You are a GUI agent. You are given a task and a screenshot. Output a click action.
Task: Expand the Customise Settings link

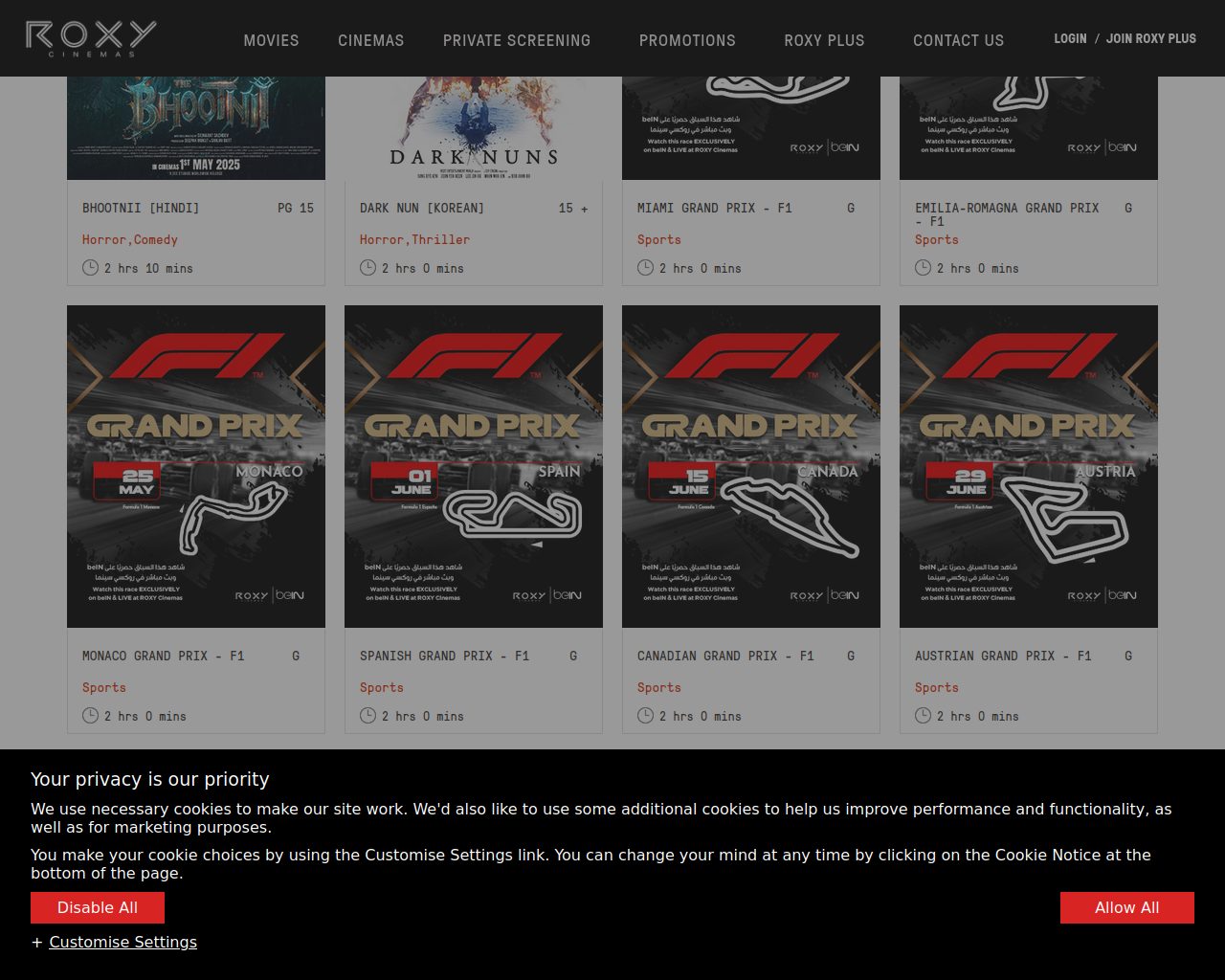pyautogui.click(x=122, y=942)
